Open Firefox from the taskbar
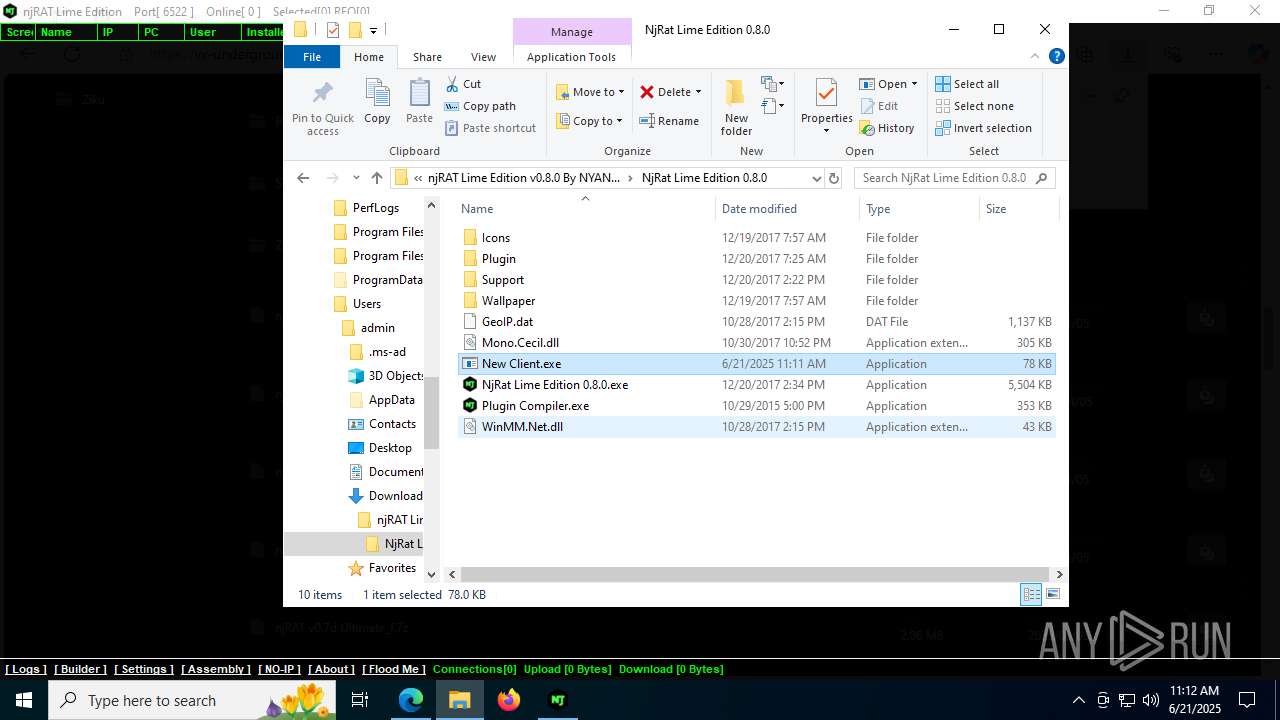 coord(509,700)
